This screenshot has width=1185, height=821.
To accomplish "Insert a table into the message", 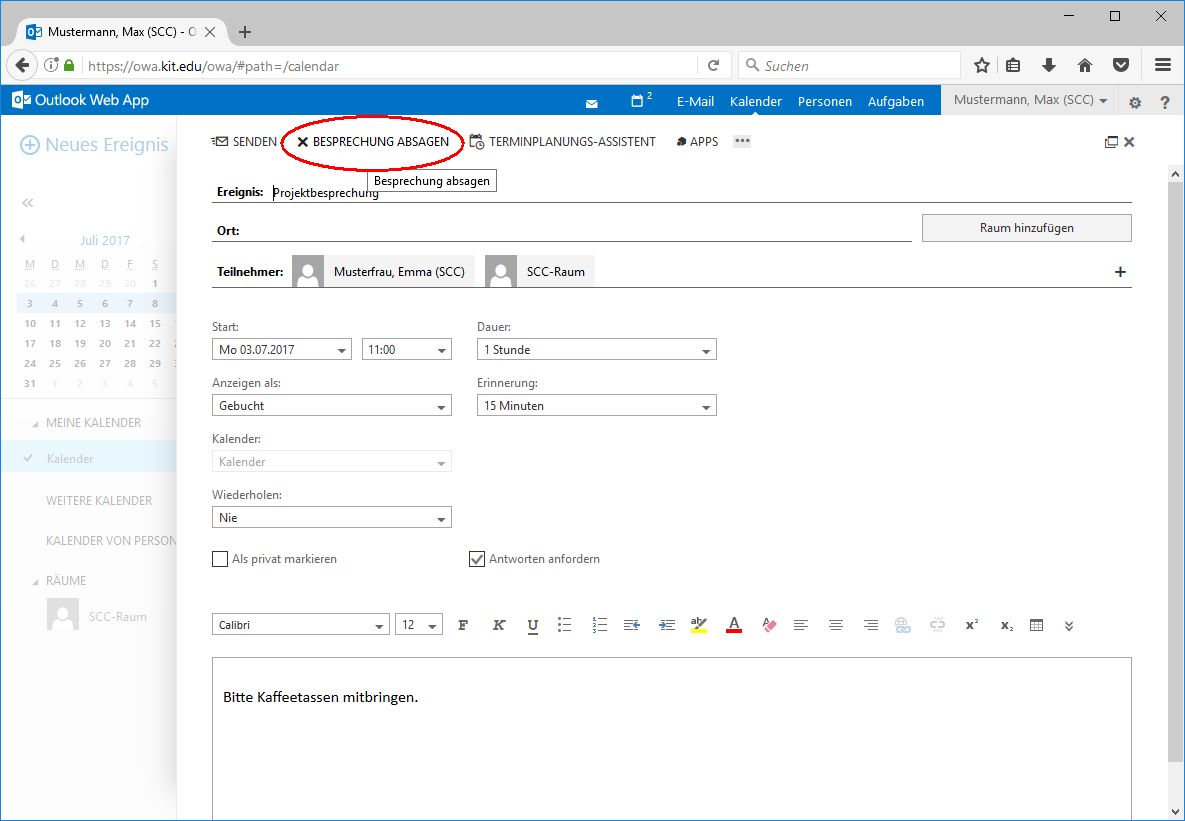I will [1037, 625].
